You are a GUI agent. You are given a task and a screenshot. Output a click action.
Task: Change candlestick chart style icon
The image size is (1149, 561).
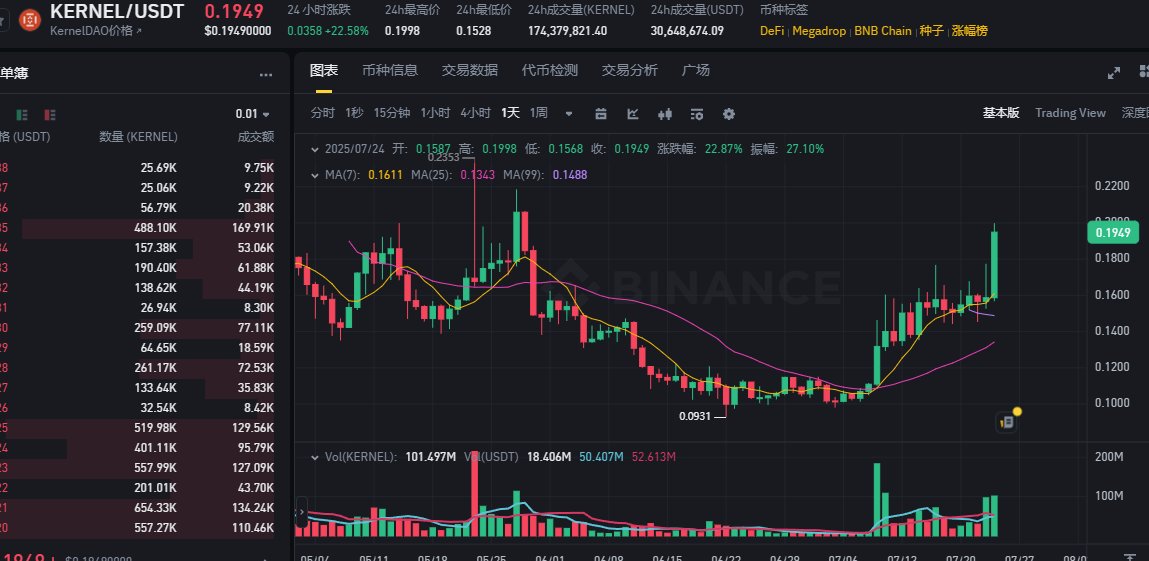click(x=665, y=114)
